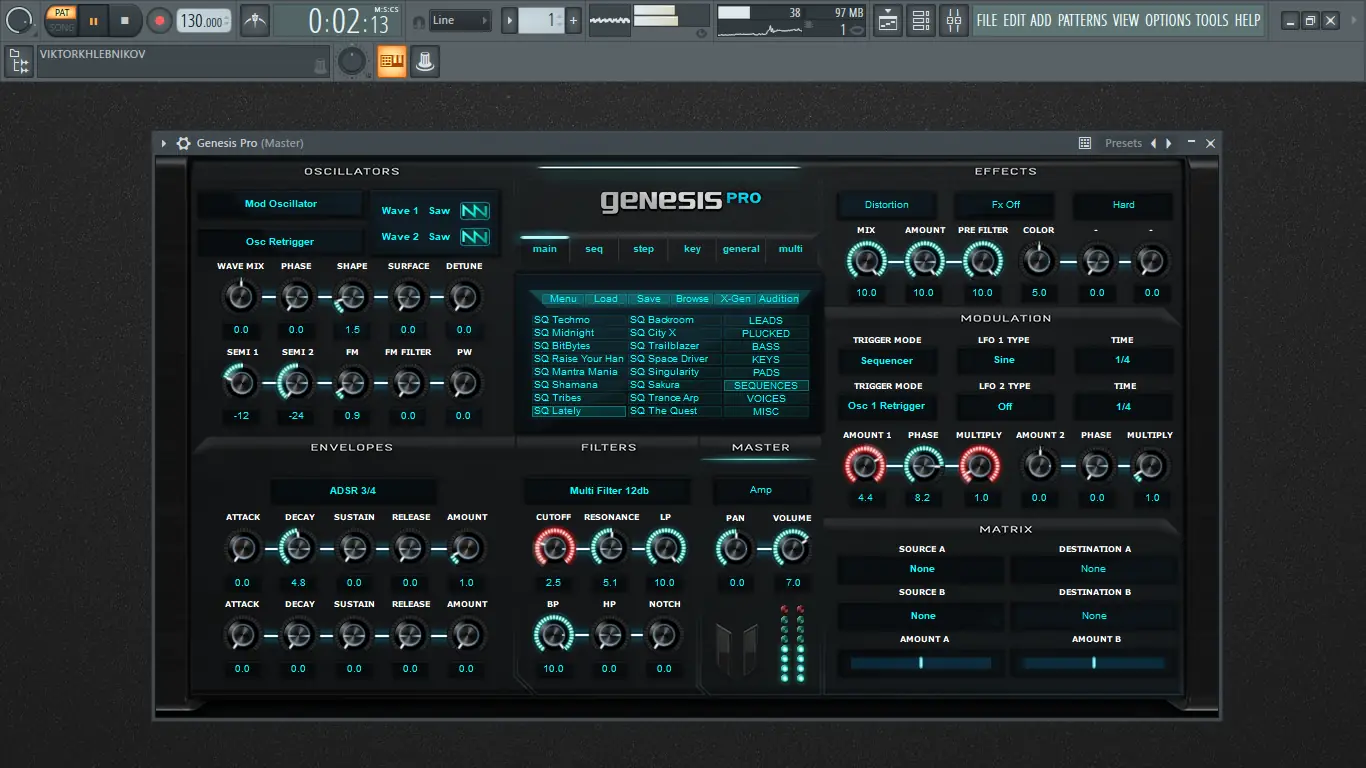This screenshot has width=1366, height=768.
Task: Open the mixer window icon
Action: pos(954,20)
